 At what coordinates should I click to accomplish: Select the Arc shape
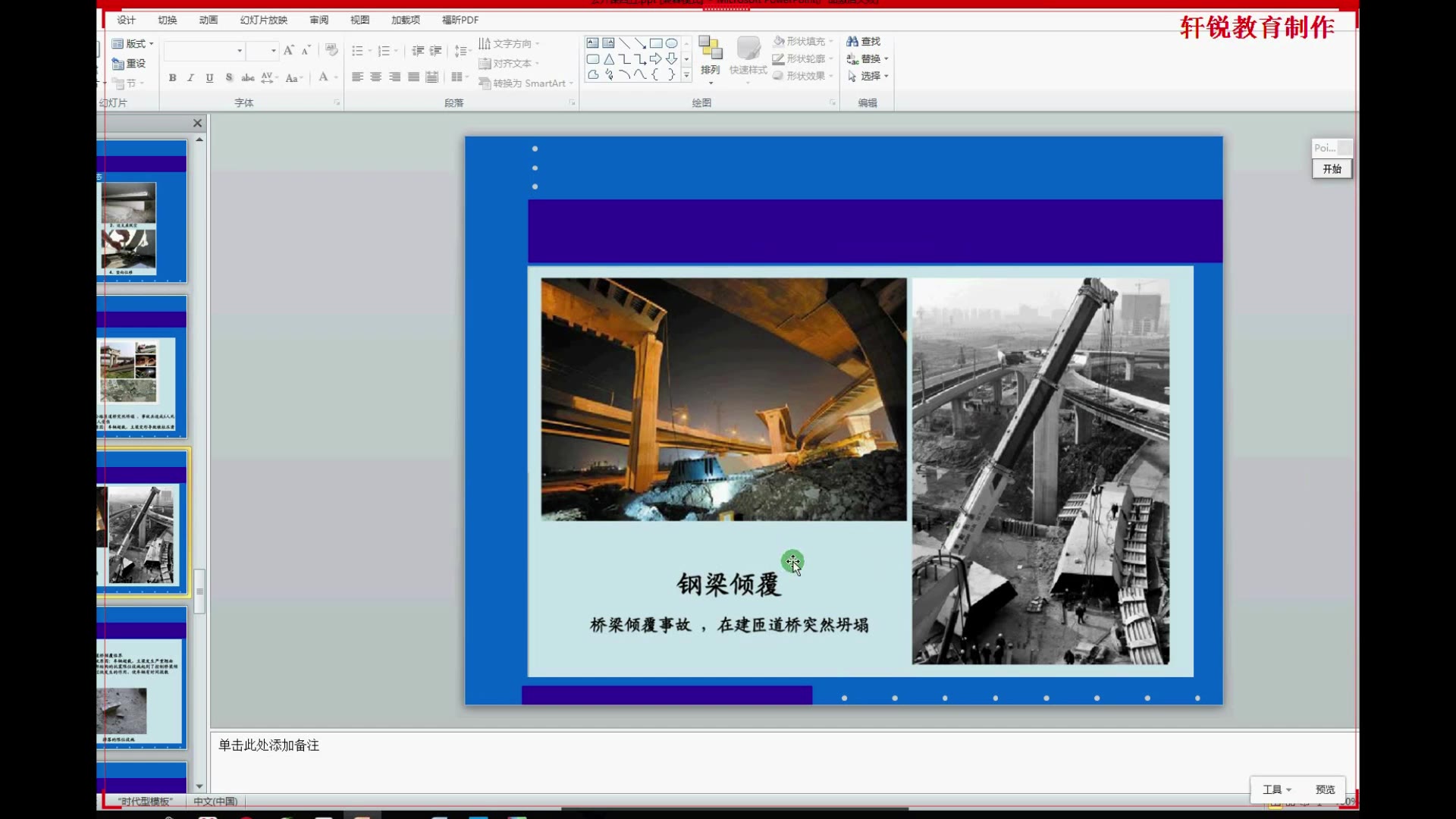point(624,75)
